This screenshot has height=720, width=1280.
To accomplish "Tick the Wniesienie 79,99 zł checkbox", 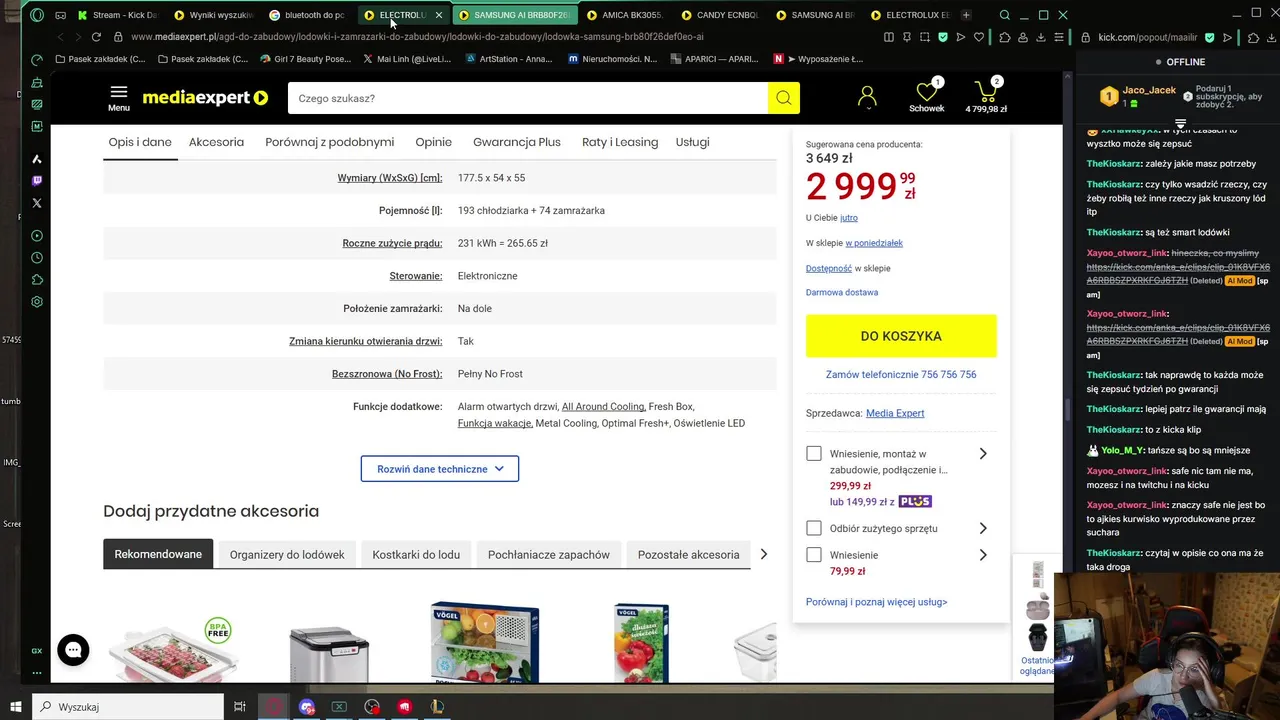I will tap(814, 555).
